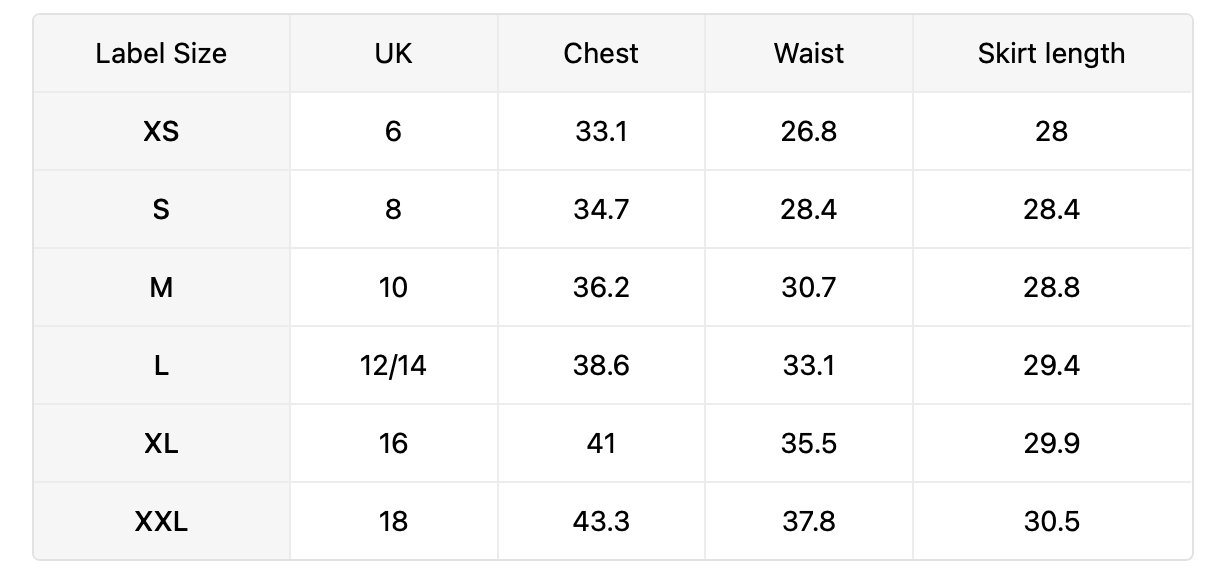Screen dimensions: 1226x588
Task: Select the 41 chest value for XL
Action: [601, 443]
